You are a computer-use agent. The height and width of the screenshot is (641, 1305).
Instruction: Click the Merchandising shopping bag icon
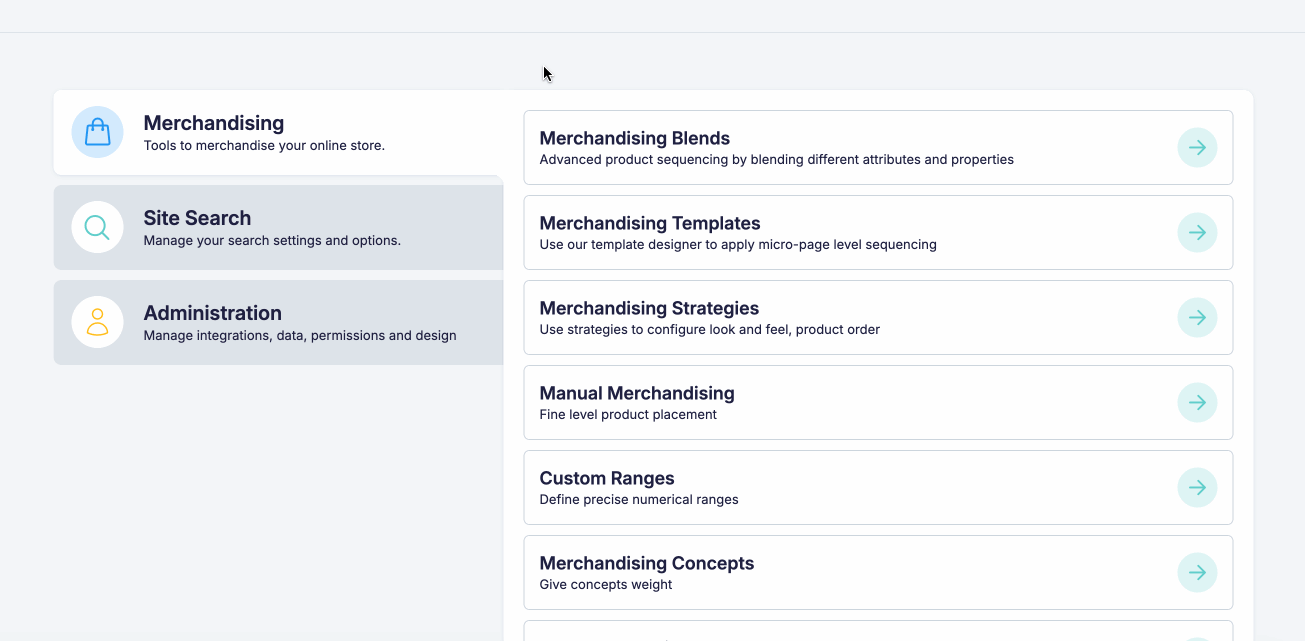[97, 132]
